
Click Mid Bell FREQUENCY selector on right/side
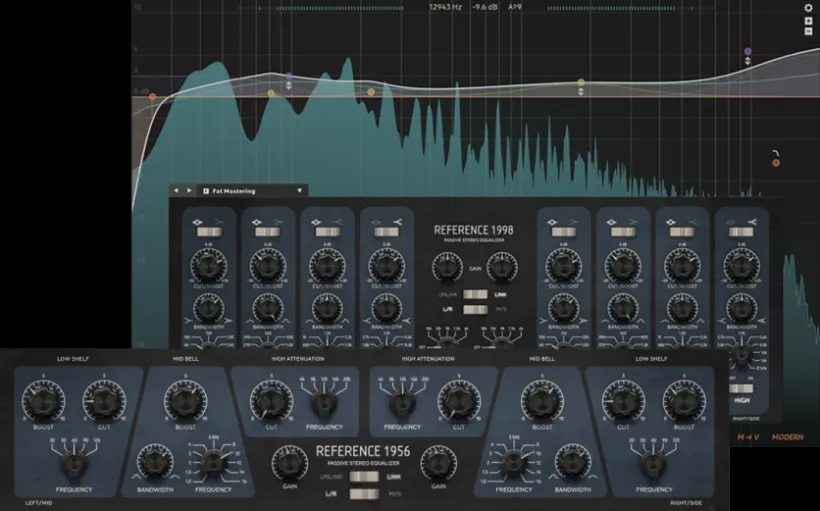coord(514,462)
